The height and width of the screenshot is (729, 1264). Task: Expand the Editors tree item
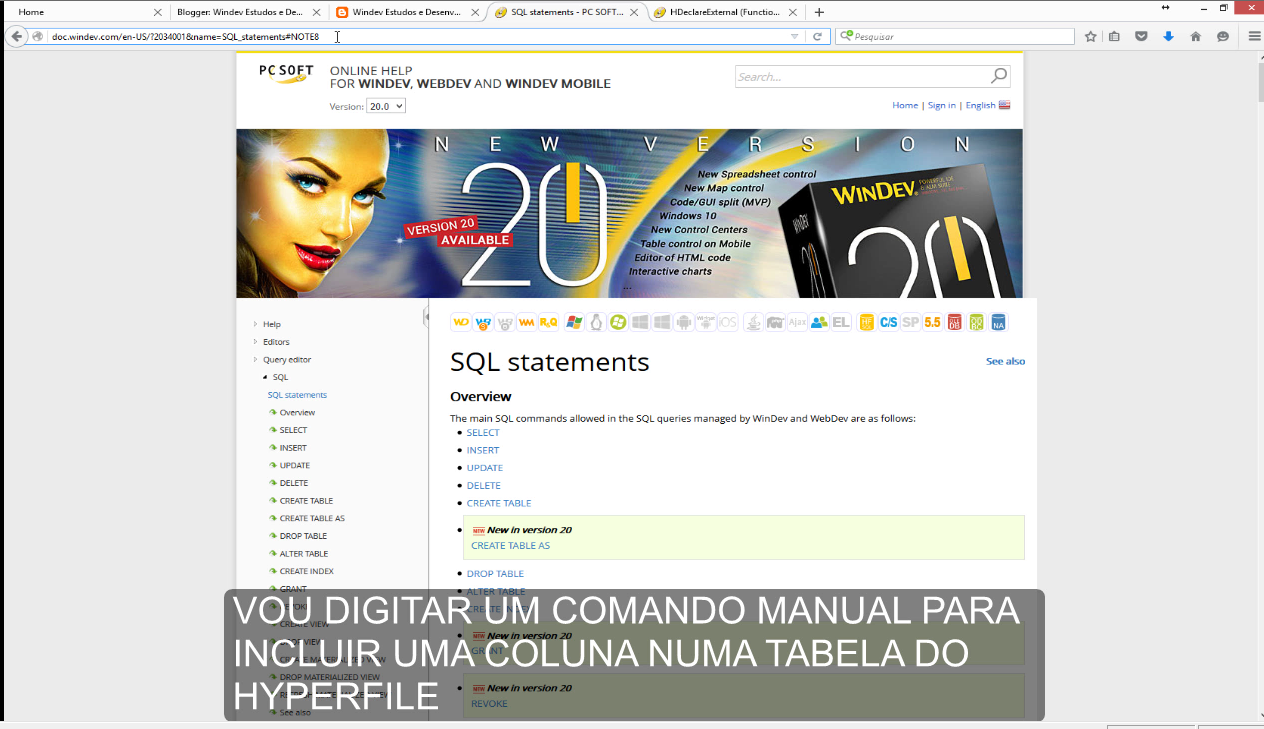click(x=258, y=341)
